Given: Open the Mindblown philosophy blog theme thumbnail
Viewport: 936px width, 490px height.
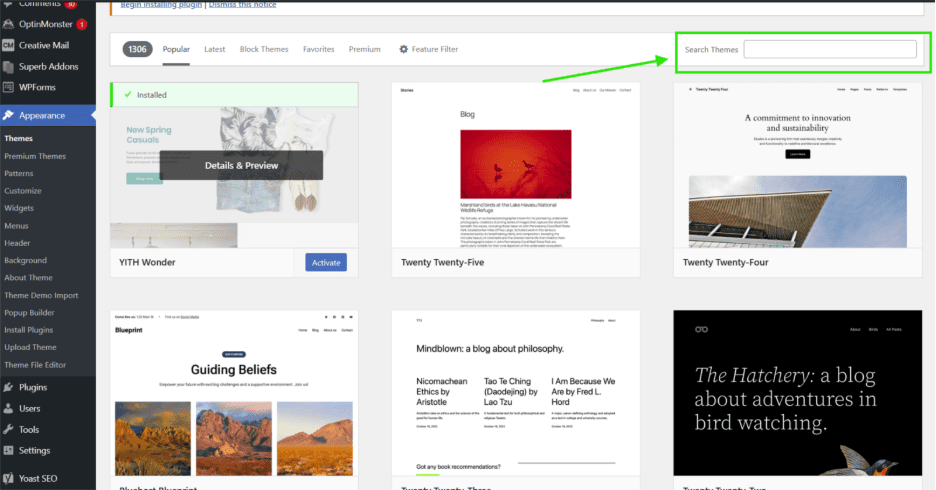Looking at the screenshot, I should (516, 393).
